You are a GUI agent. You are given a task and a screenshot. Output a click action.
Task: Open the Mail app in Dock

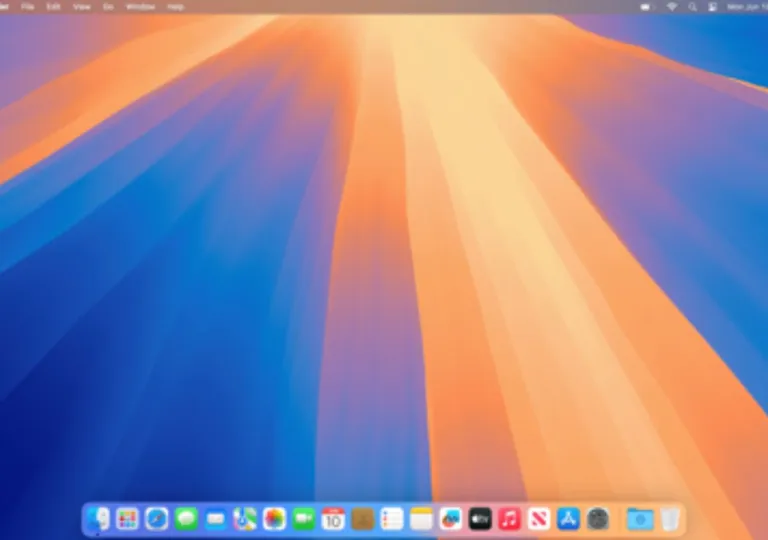pos(215,518)
